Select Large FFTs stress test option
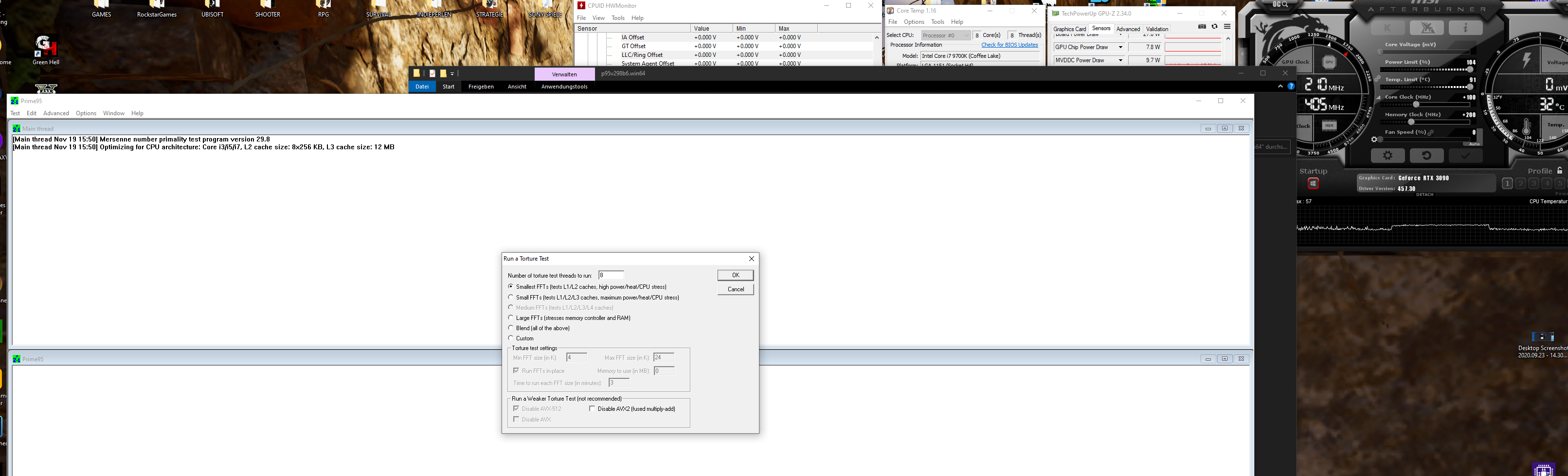 [511, 317]
